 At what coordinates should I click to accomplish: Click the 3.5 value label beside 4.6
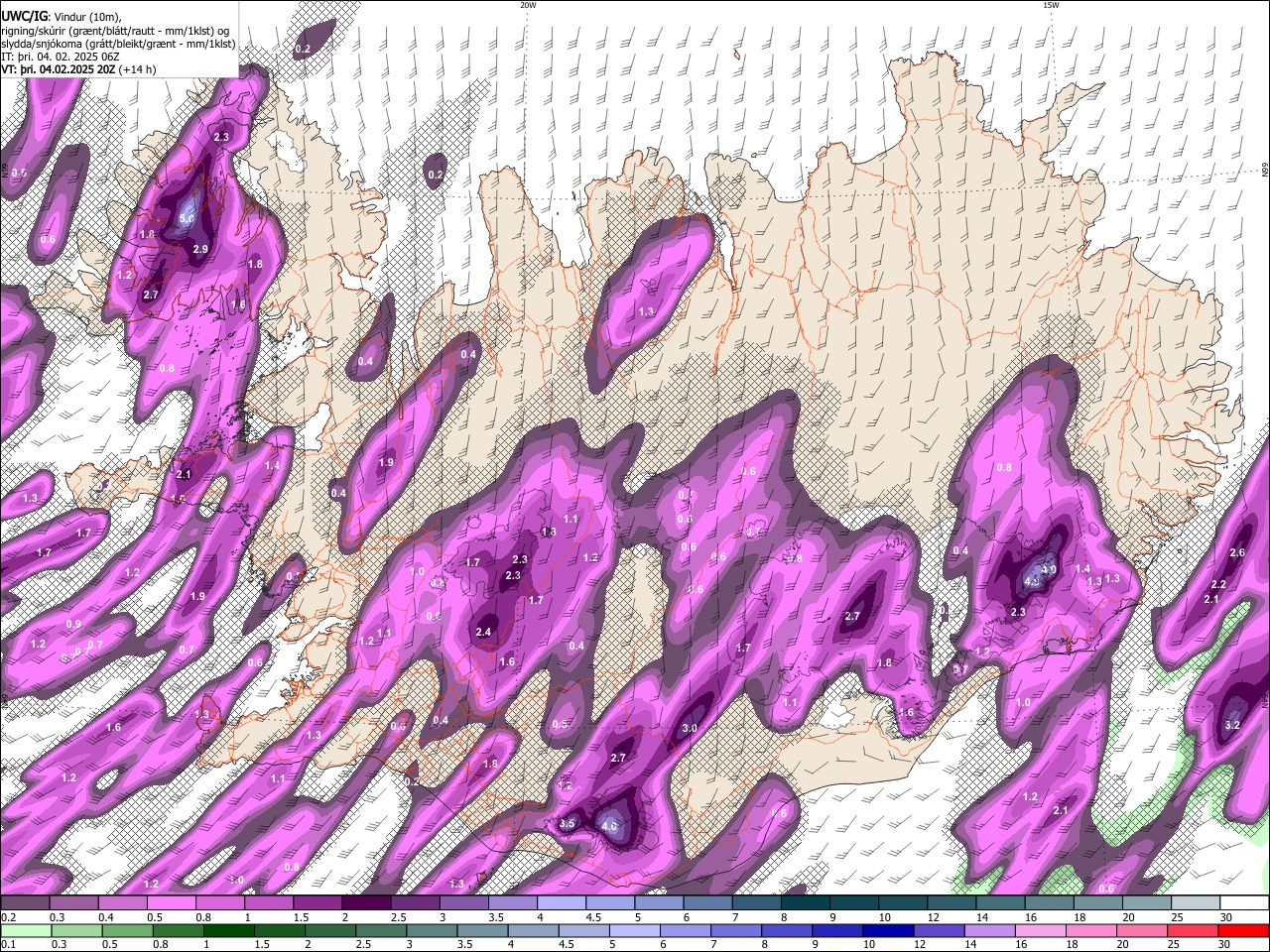click(568, 823)
